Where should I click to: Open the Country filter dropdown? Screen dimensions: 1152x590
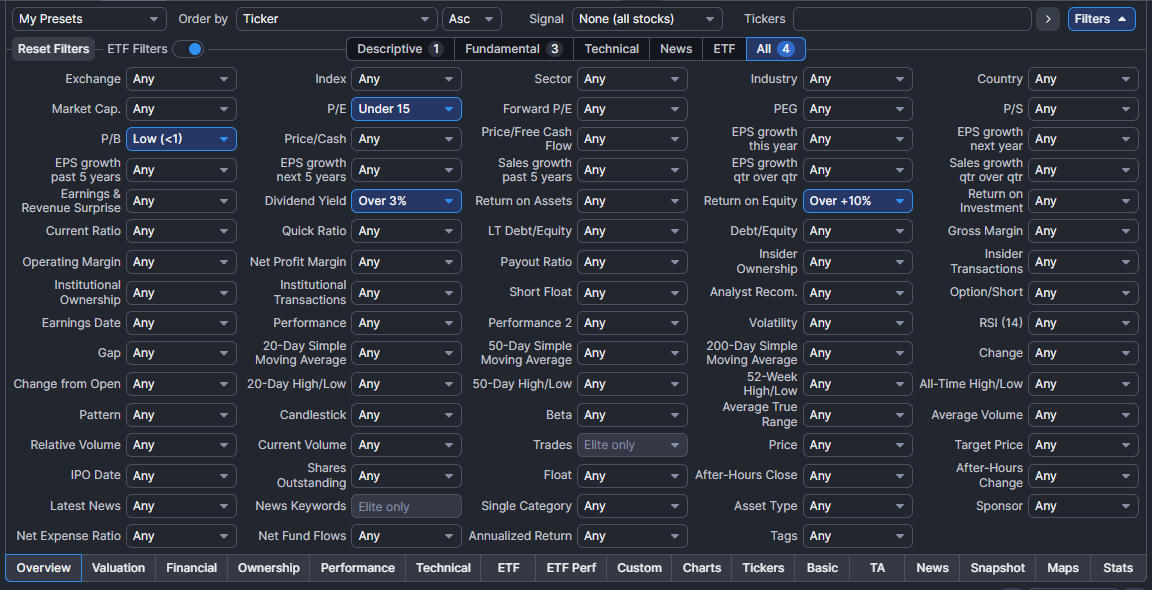1083,79
